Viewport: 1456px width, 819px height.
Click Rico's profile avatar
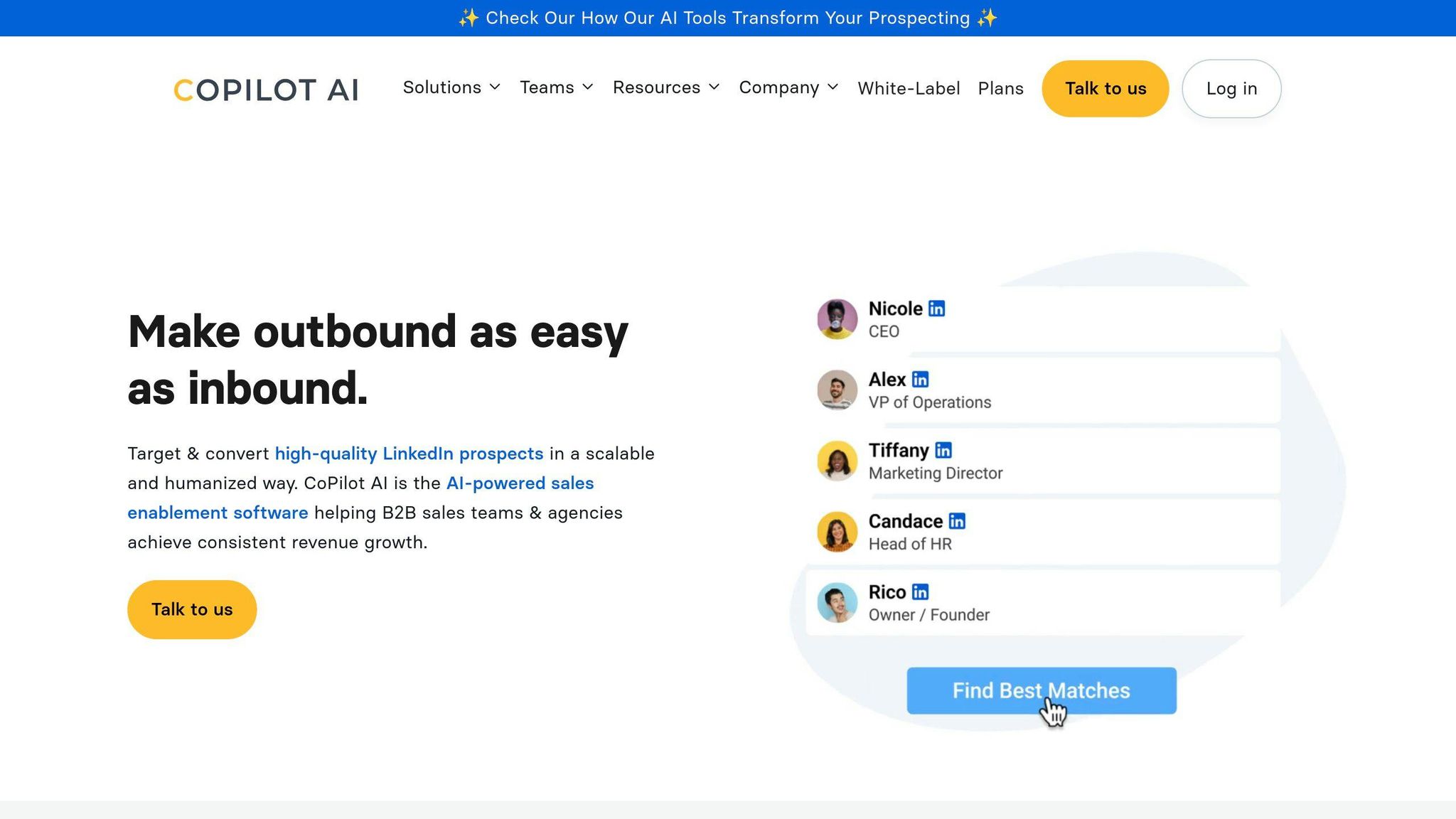(837, 602)
